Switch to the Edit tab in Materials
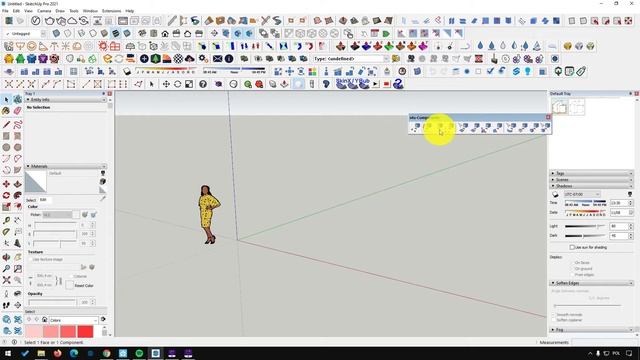Screen dimensions: 640x360 [x=43, y=200]
